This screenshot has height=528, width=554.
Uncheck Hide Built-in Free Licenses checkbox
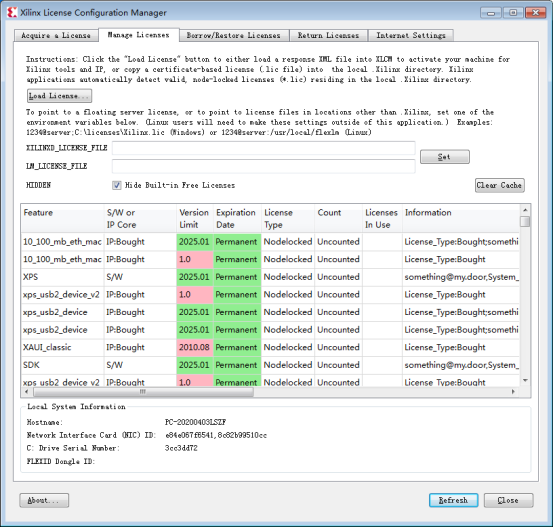(117, 185)
